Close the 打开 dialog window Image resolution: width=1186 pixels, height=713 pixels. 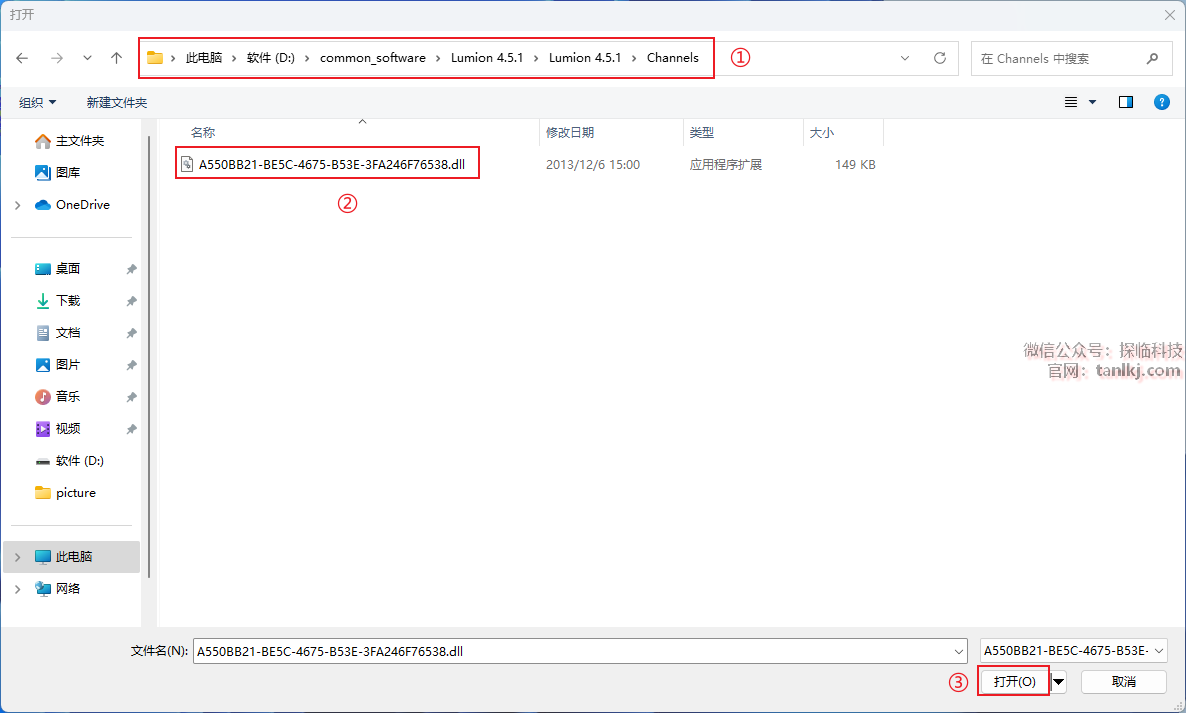click(x=1169, y=14)
